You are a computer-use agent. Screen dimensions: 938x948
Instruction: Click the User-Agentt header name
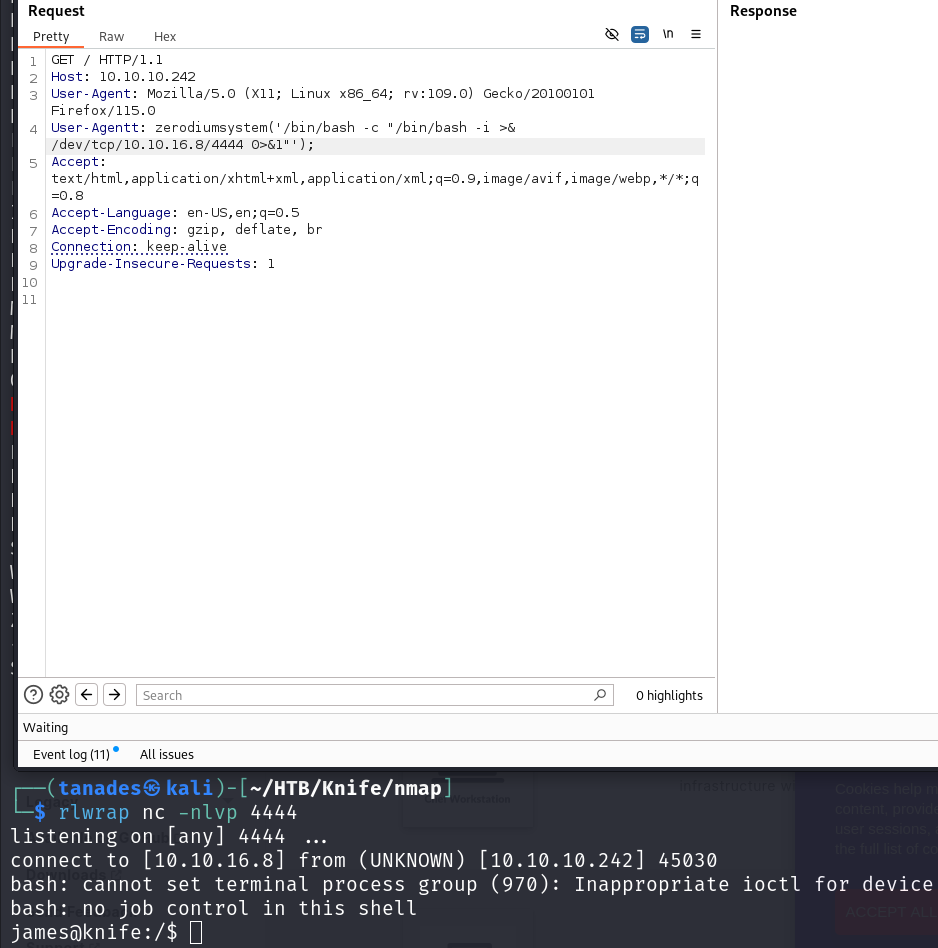95,128
